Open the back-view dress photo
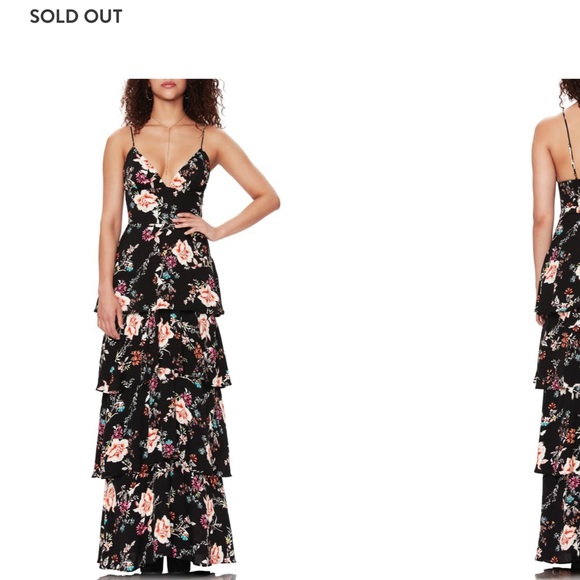 point(557,328)
